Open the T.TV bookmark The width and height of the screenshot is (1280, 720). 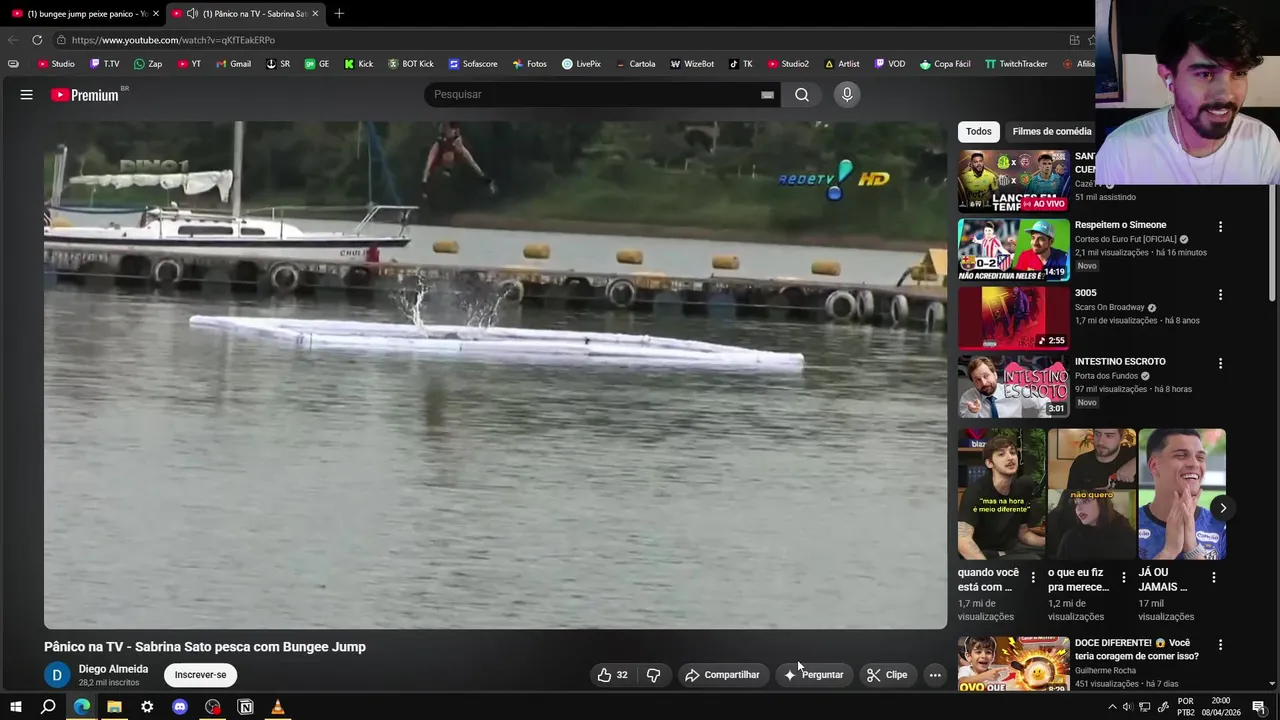[x=104, y=64]
